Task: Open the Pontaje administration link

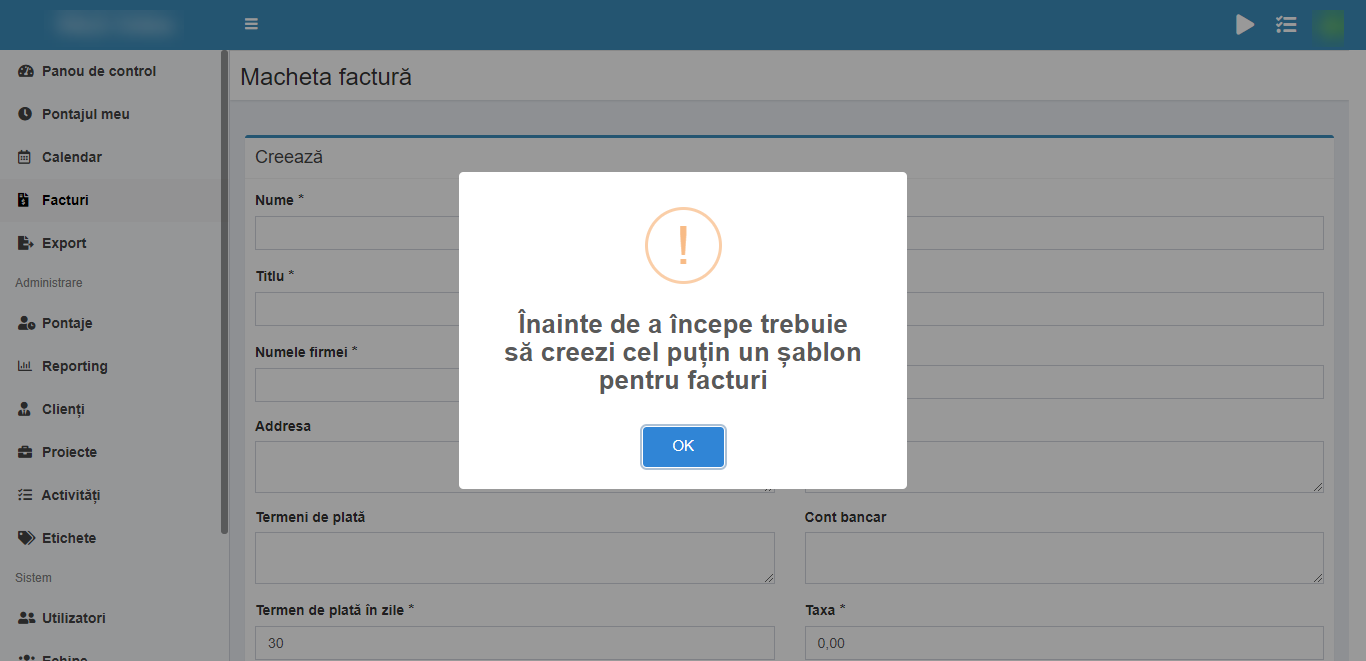Action: (110, 323)
